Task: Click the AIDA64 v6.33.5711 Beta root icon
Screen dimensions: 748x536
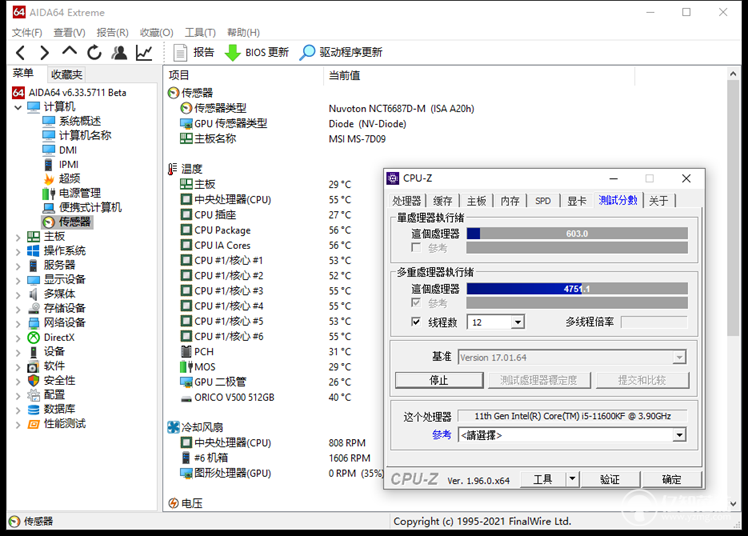Action: point(19,93)
